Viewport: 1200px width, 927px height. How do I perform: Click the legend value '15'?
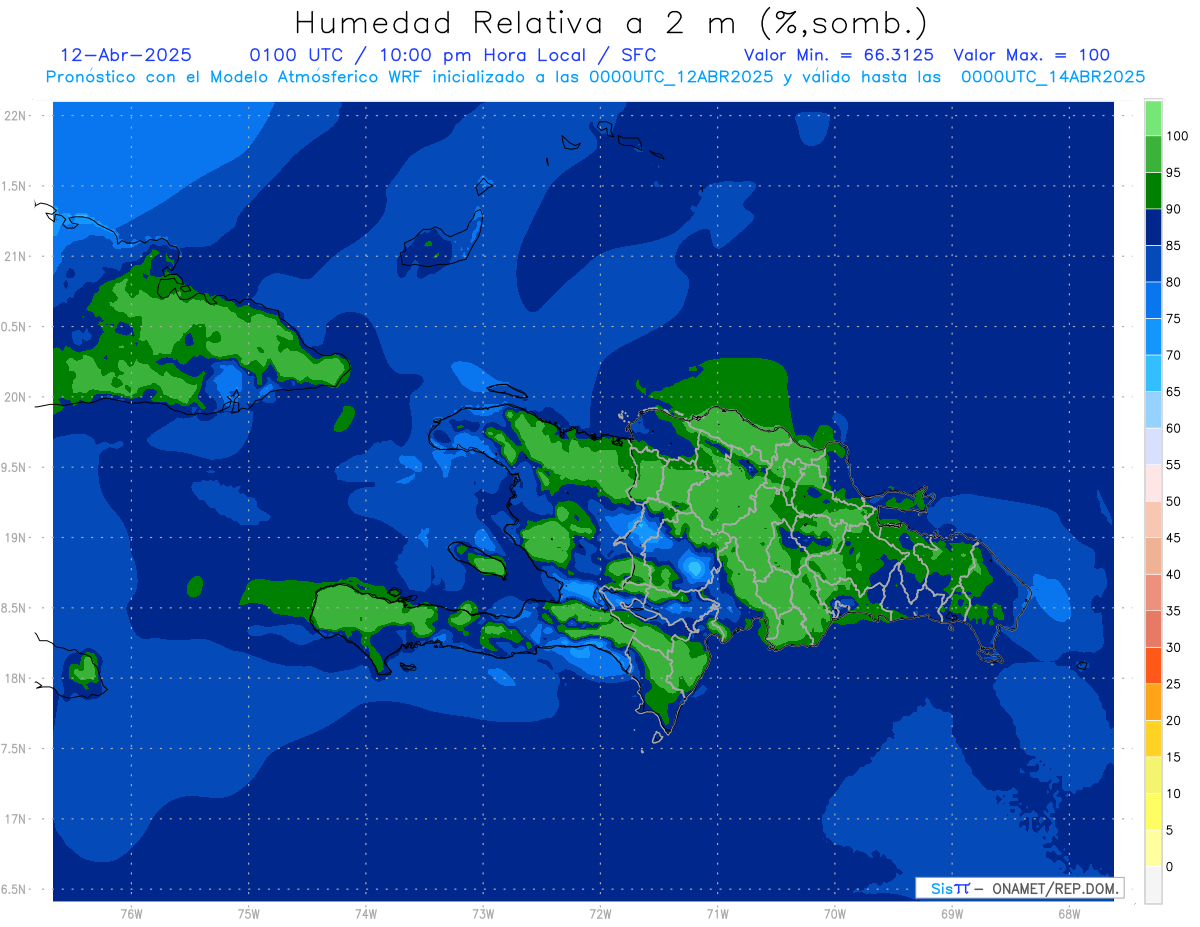[1173, 757]
